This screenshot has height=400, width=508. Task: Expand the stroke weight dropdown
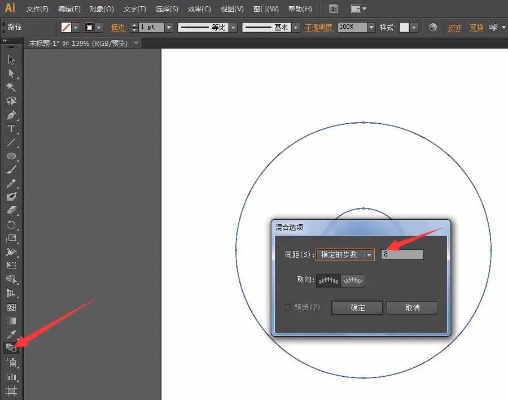[x=169, y=27]
